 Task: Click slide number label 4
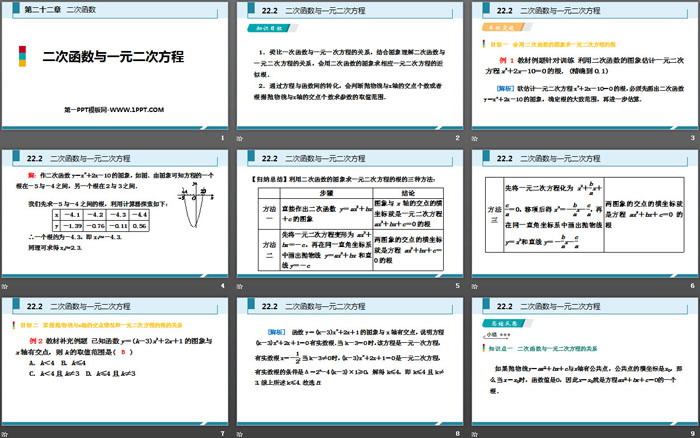pos(222,286)
